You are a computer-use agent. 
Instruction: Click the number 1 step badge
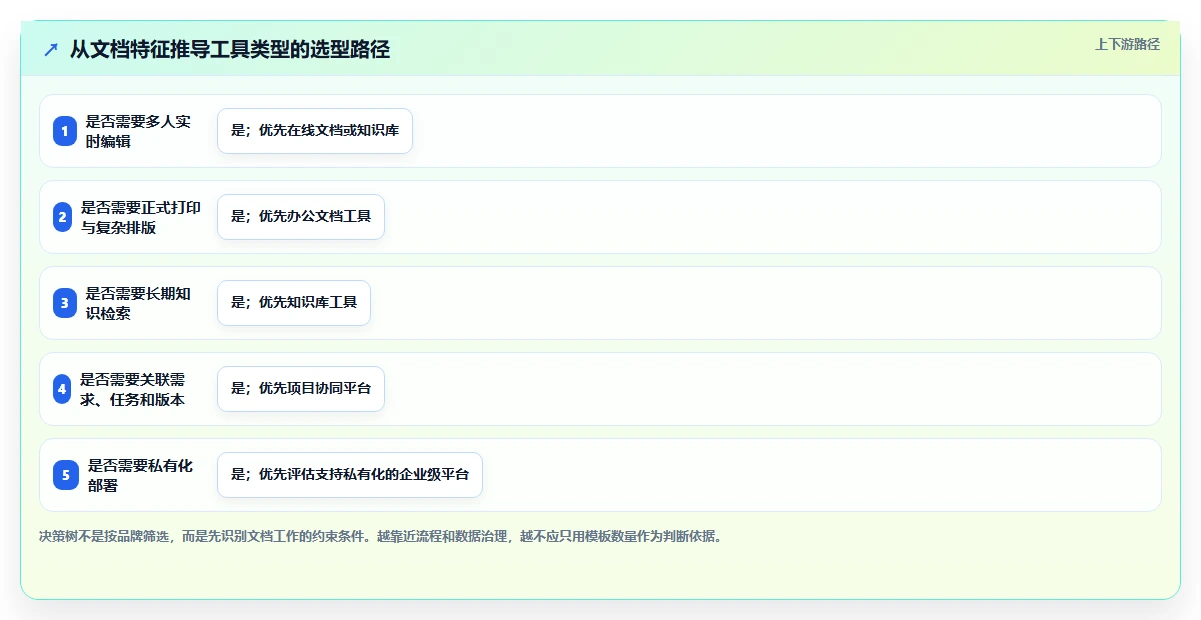coord(65,131)
